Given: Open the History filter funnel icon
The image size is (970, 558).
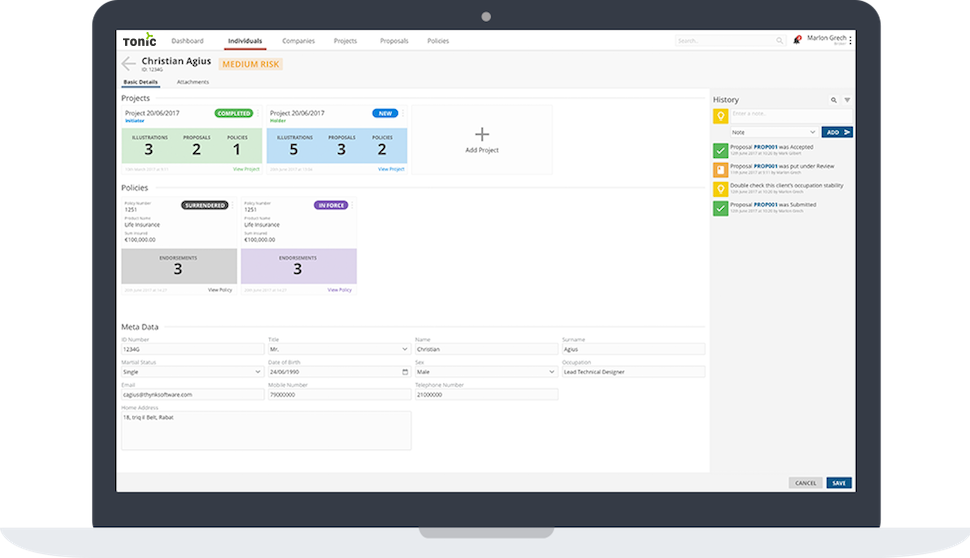Looking at the screenshot, I should point(847,100).
